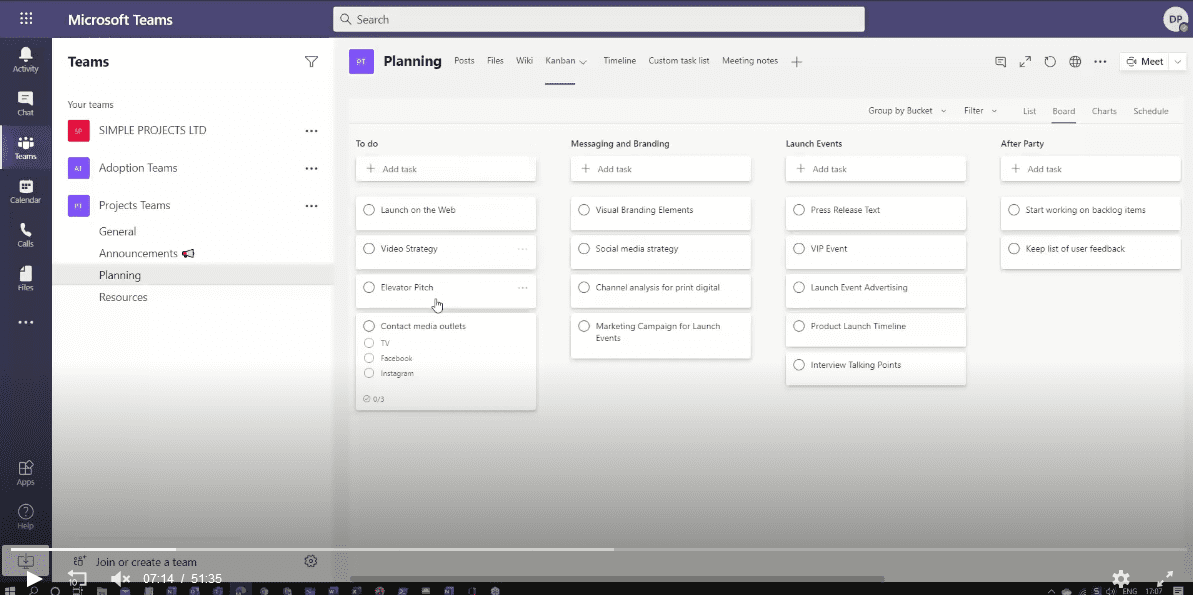The height and width of the screenshot is (595, 1193).
Task: Open the Wiki tab
Action: point(524,61)
